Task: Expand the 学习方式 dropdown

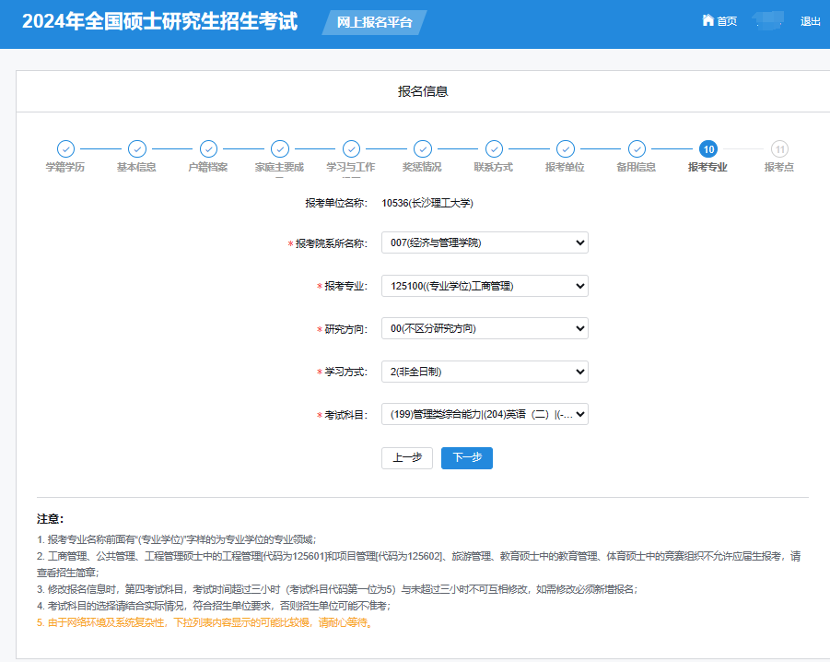Action: [484, 372]
